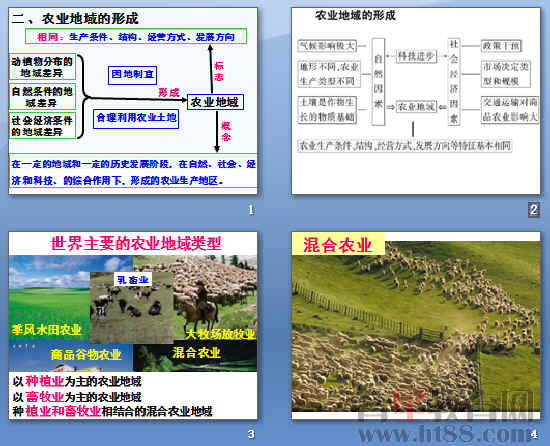Click the slide number 1 label
Screen dimensions: 550x446
[x=251, y=210]
